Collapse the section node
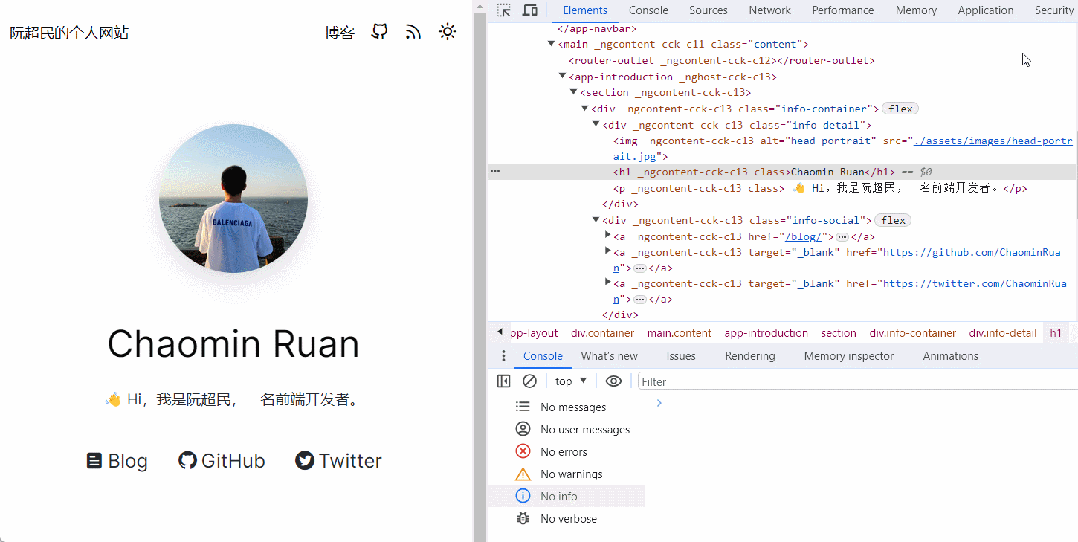1078x542 pixels. (573, 92)
